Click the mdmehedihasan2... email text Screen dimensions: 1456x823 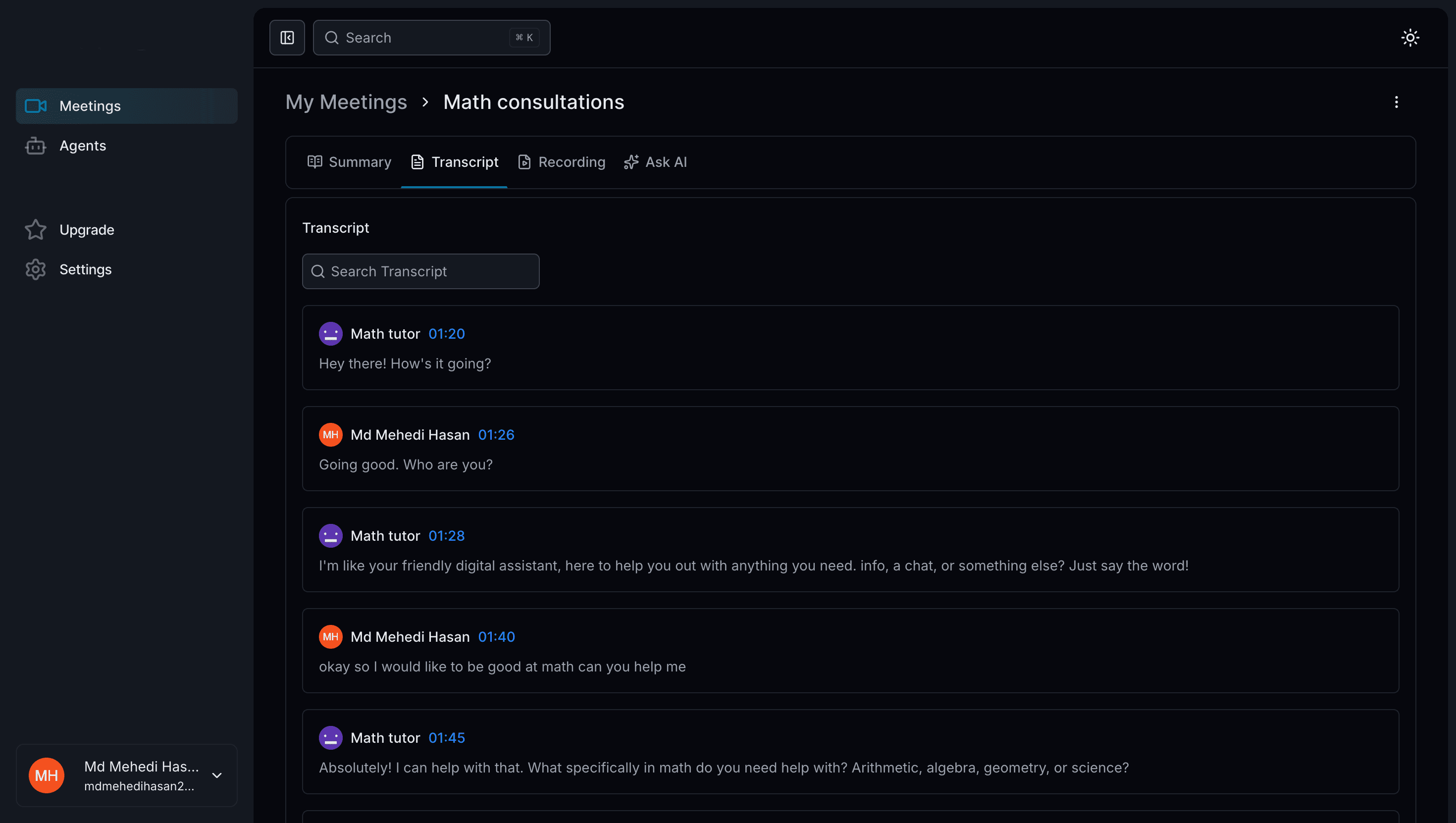click(139, 786)
